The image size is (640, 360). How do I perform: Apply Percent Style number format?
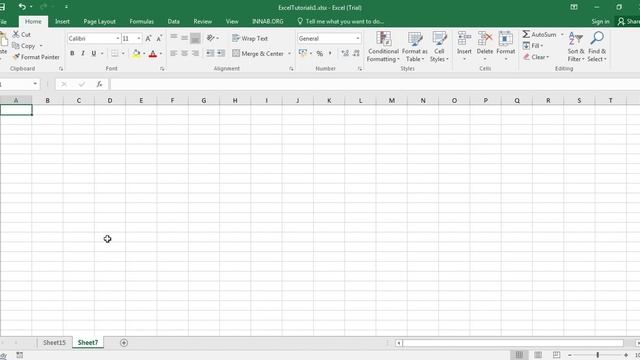pyautogui.click(x=320, y=53)
